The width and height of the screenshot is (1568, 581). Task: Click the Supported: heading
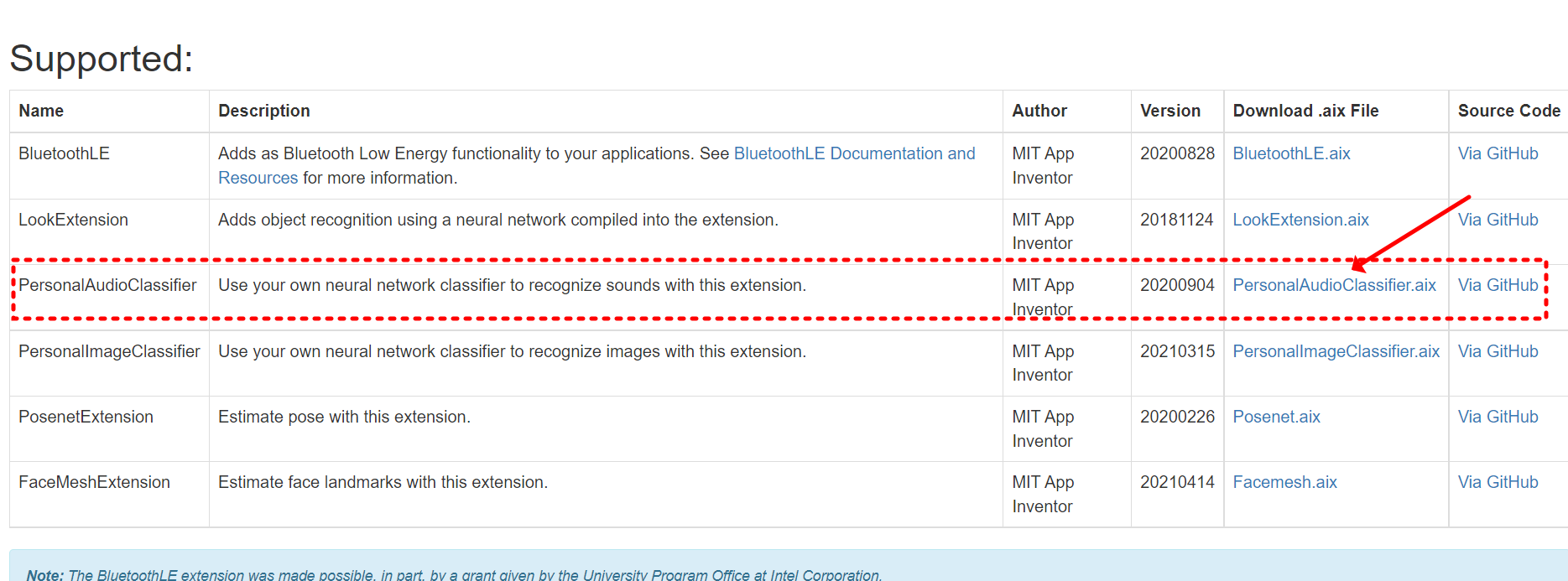pyautogui.click(x=102, y=59)
